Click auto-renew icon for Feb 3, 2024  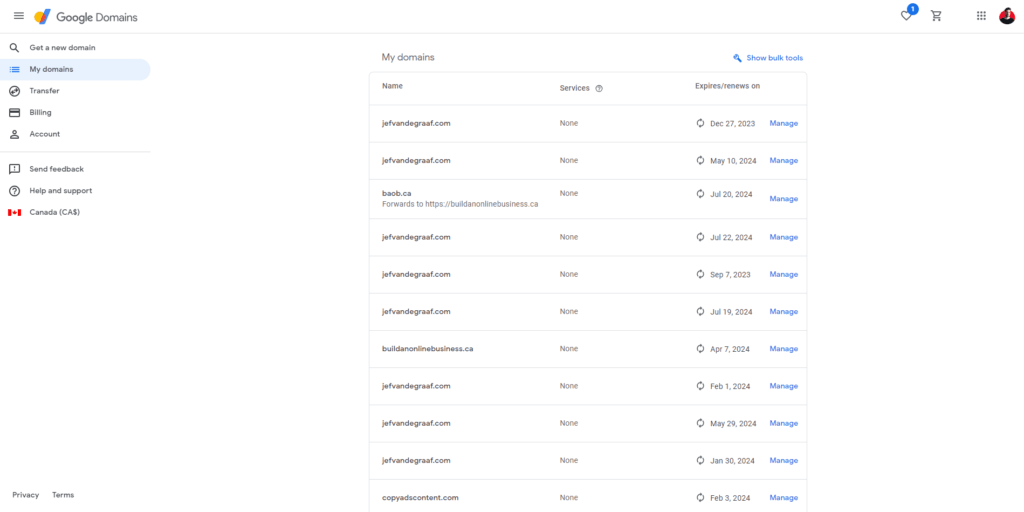click(701, 497)
